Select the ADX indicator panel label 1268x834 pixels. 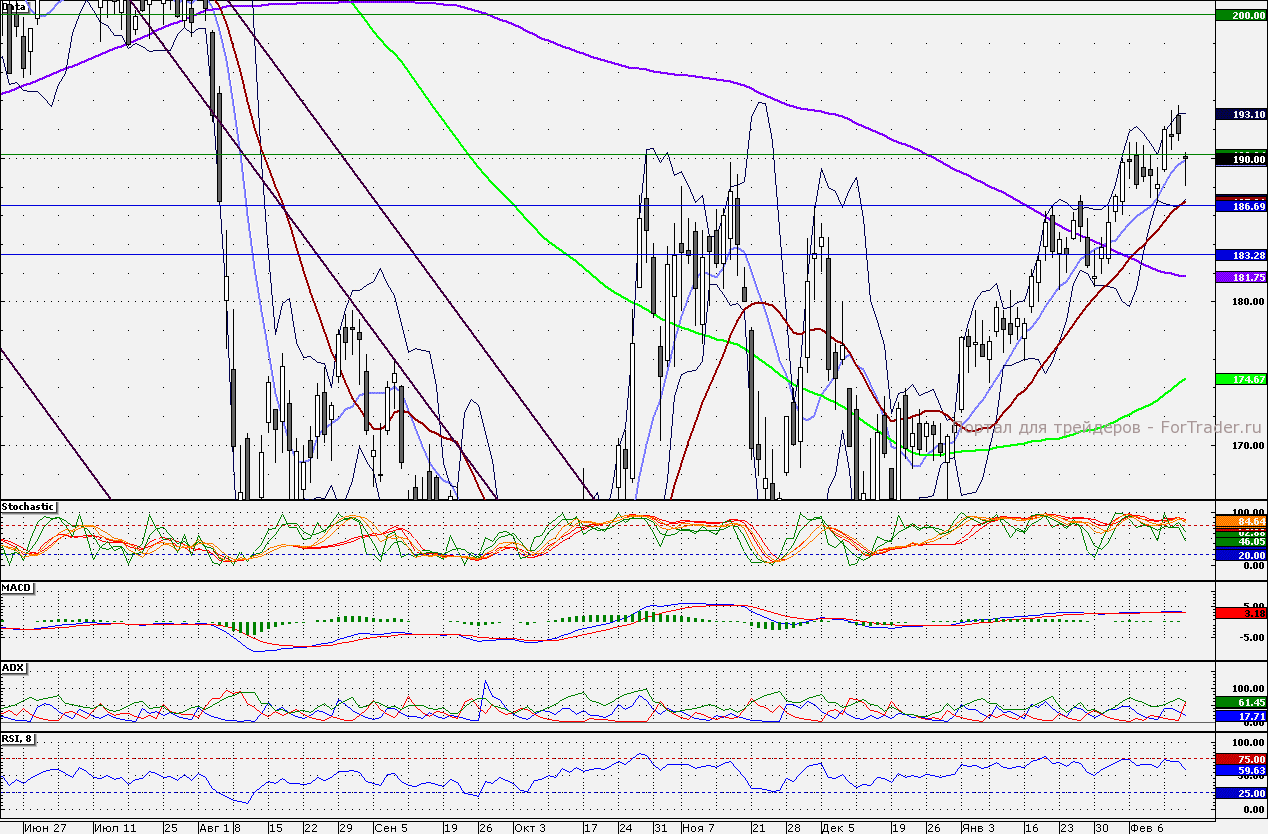tap(13, 667)
